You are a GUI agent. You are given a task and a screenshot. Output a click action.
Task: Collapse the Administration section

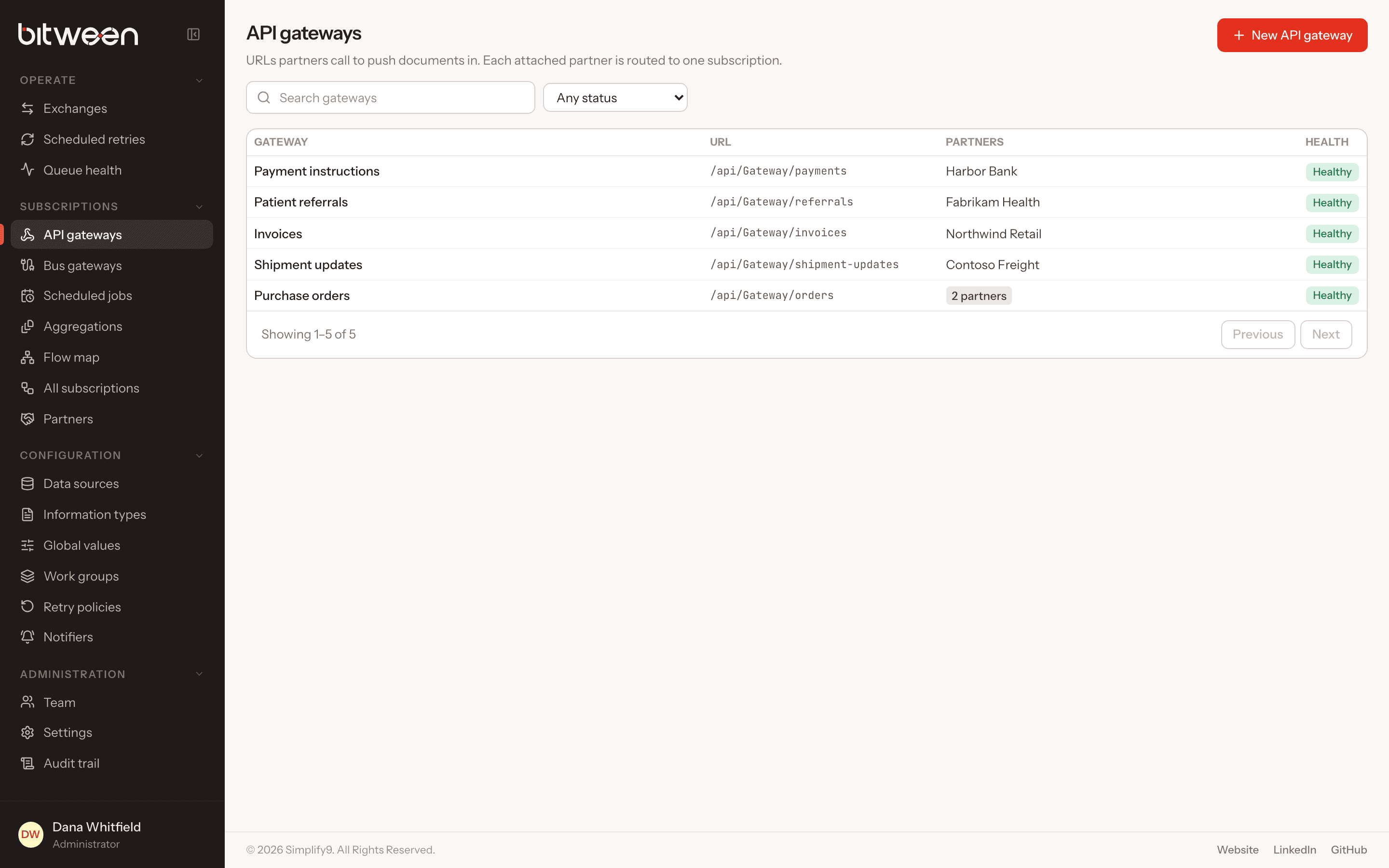(x=199, y=674)
